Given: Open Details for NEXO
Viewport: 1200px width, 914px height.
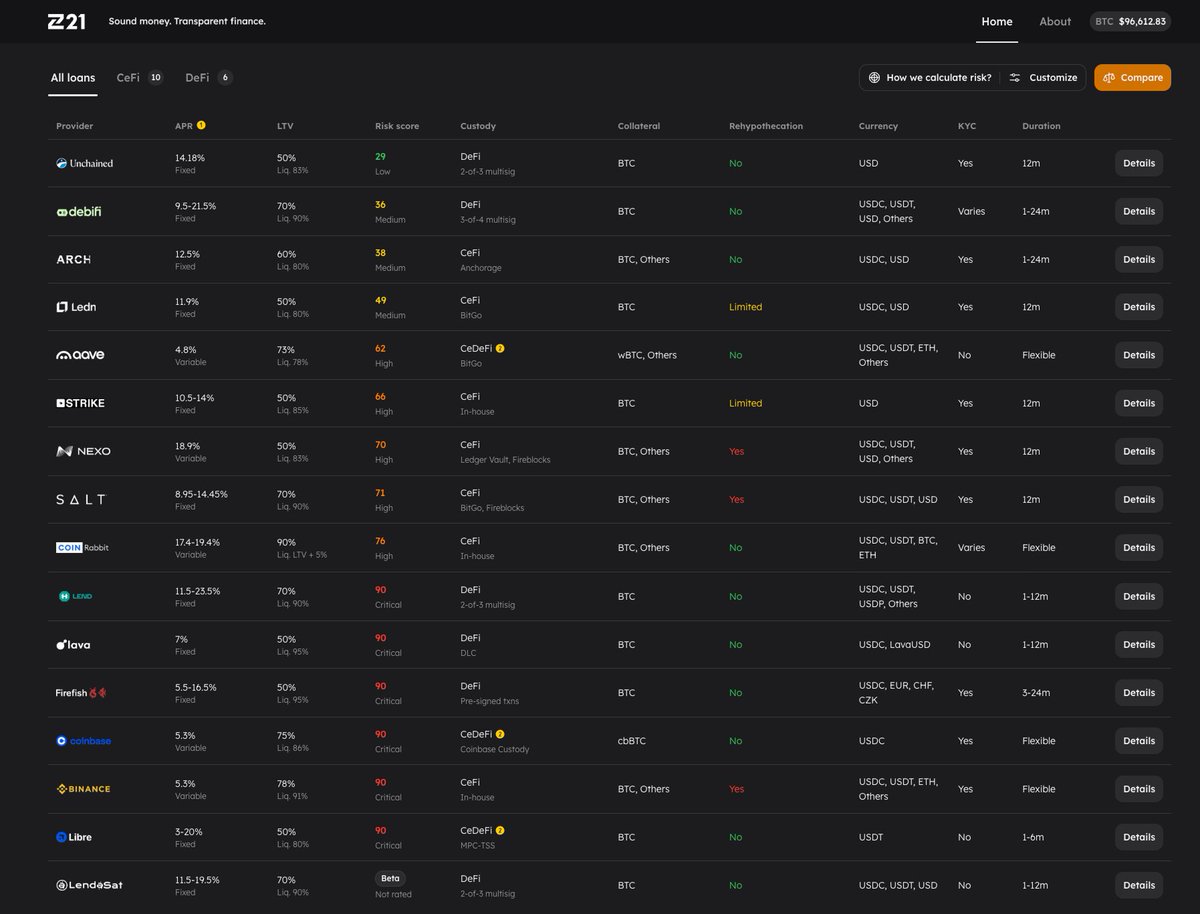Looking at the screenshot, I should pyautogui.click(x=1139, y=451).
